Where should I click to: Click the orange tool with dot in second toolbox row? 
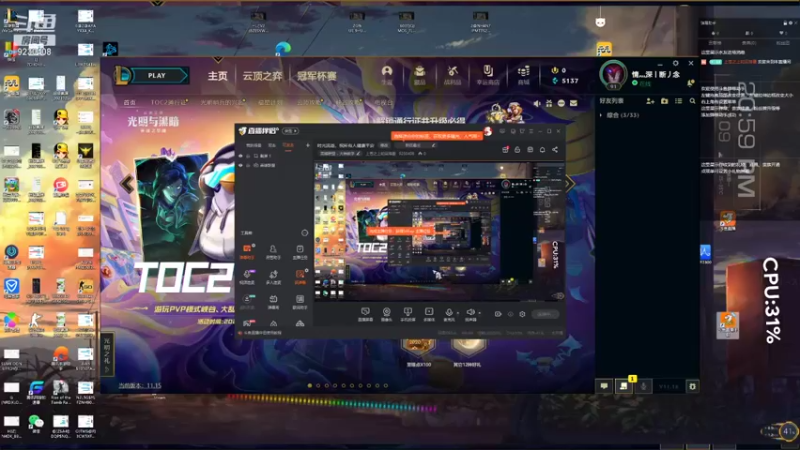coord(300,276)
